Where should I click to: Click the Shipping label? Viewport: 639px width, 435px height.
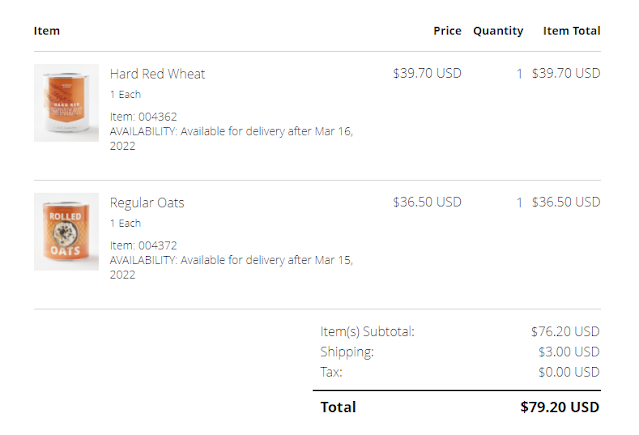pos(347,352)
